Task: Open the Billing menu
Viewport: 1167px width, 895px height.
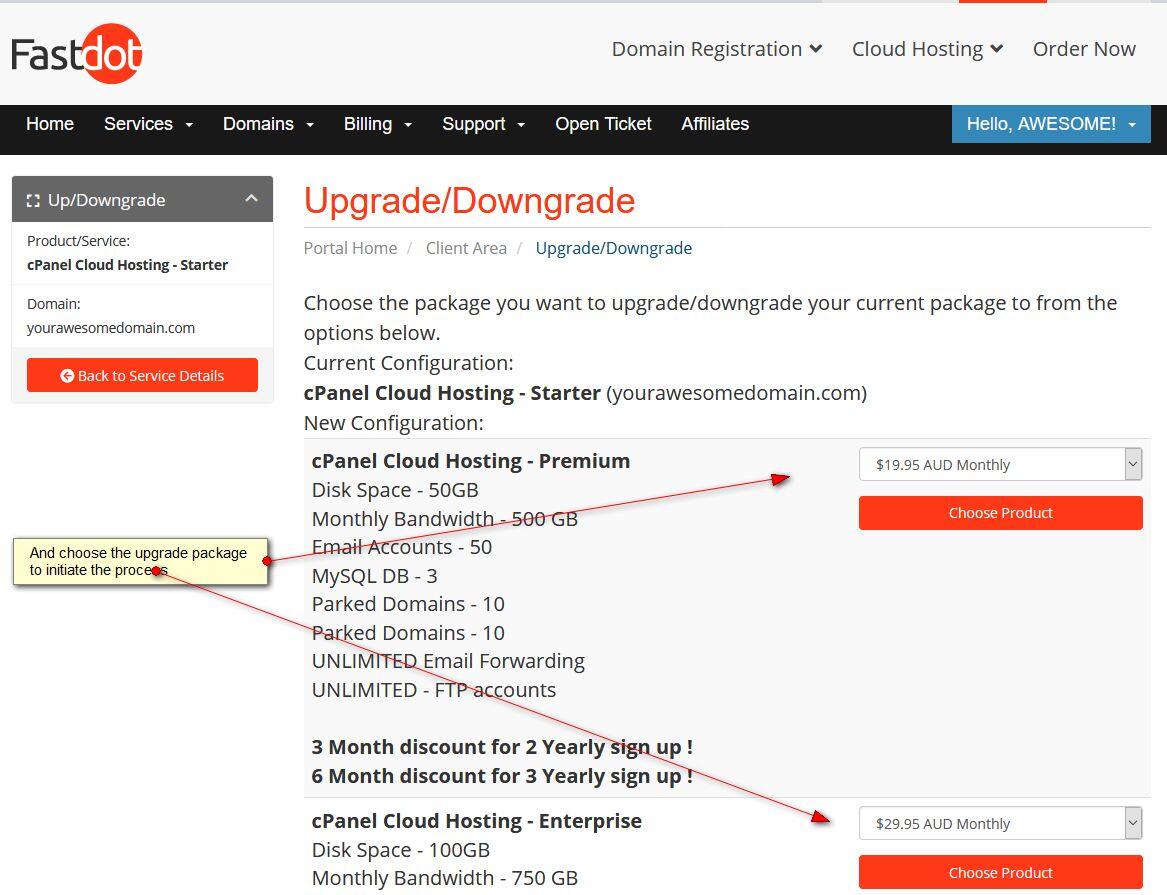Action: [x=377, y=123]
